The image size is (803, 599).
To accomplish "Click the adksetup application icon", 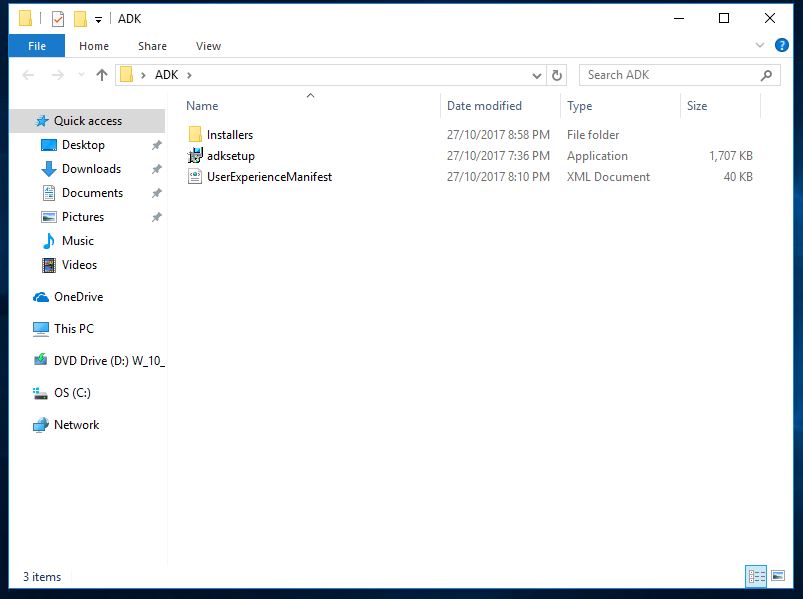I will pyautogui.click(x=195, y=156).
